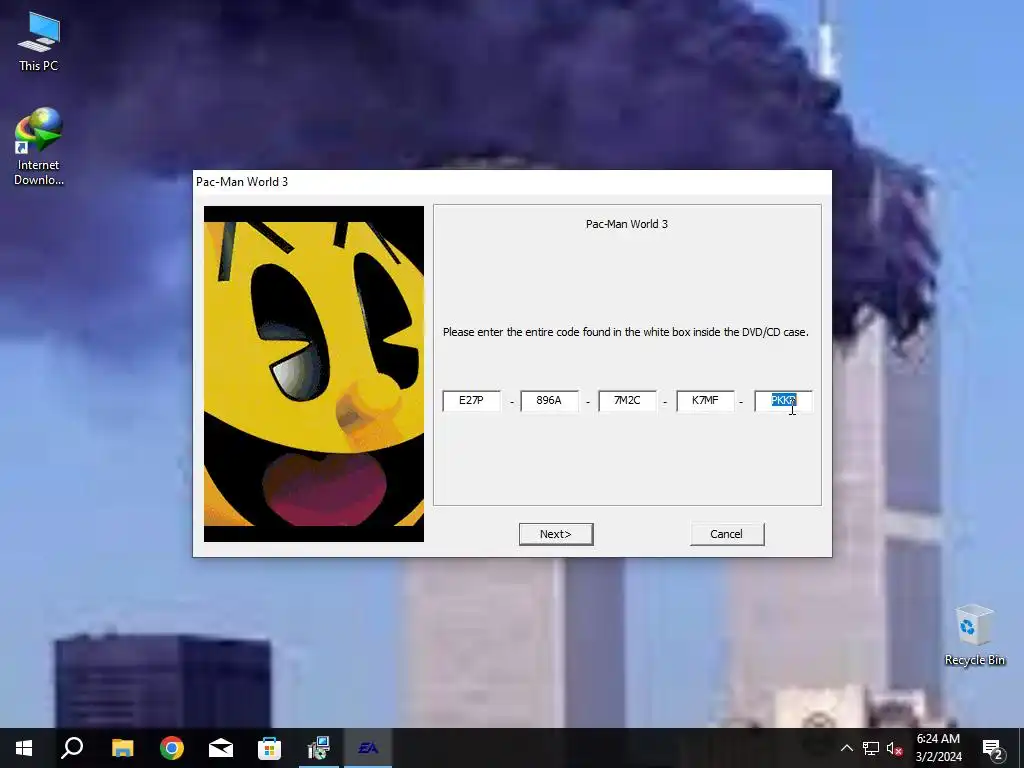Switch to the EA installer taskbar icon

click(x=368, y=748)
